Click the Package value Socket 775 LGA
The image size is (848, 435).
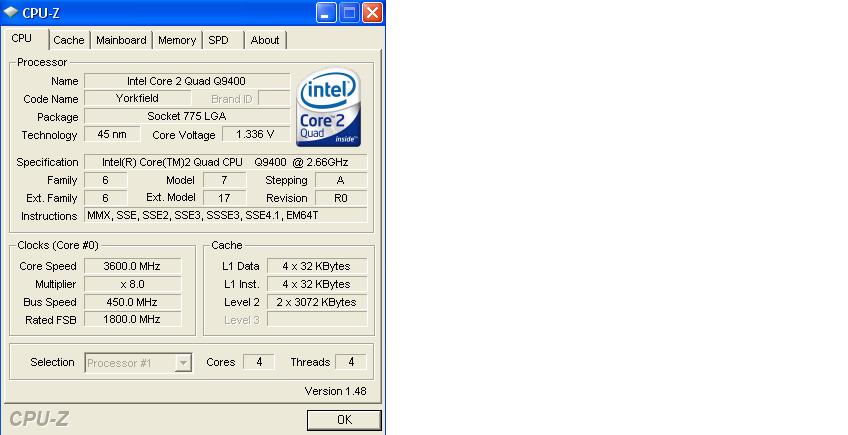pyautogui.click(x=187, y=116)
